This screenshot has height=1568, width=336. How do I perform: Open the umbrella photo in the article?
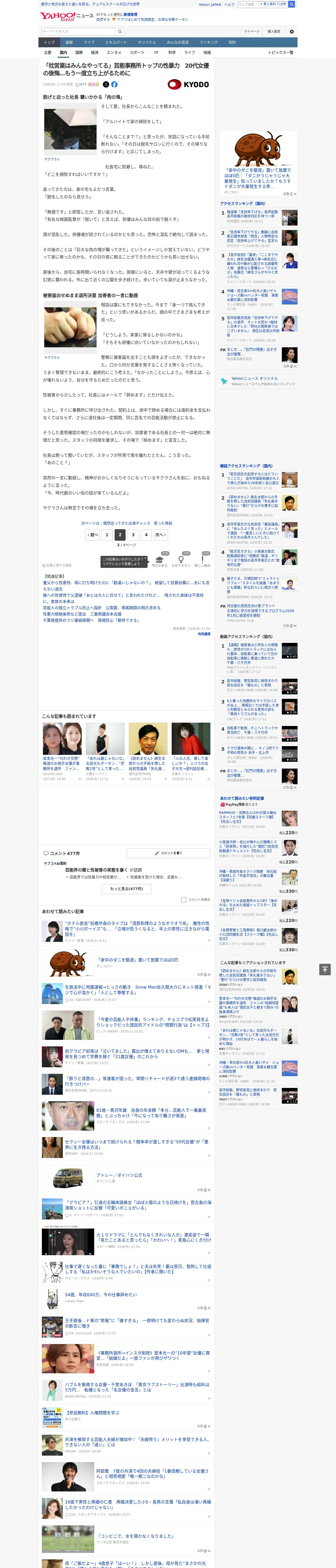pos(70,130)
